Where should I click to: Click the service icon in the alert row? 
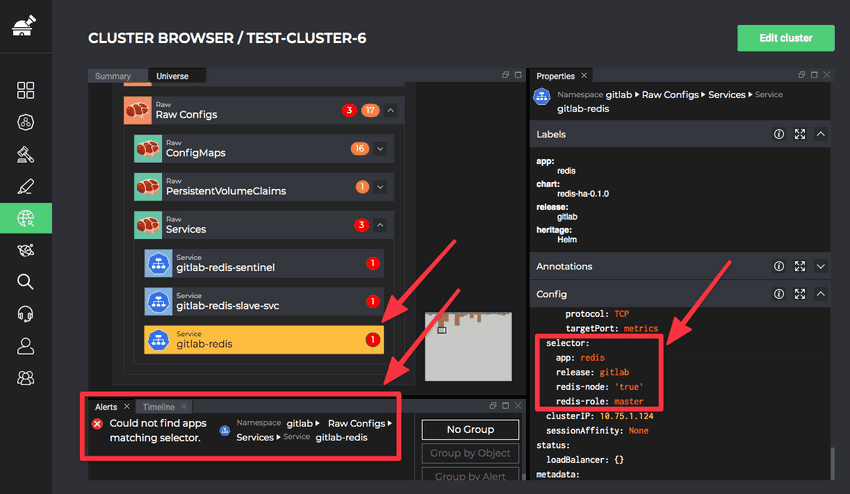pos(224,431)
